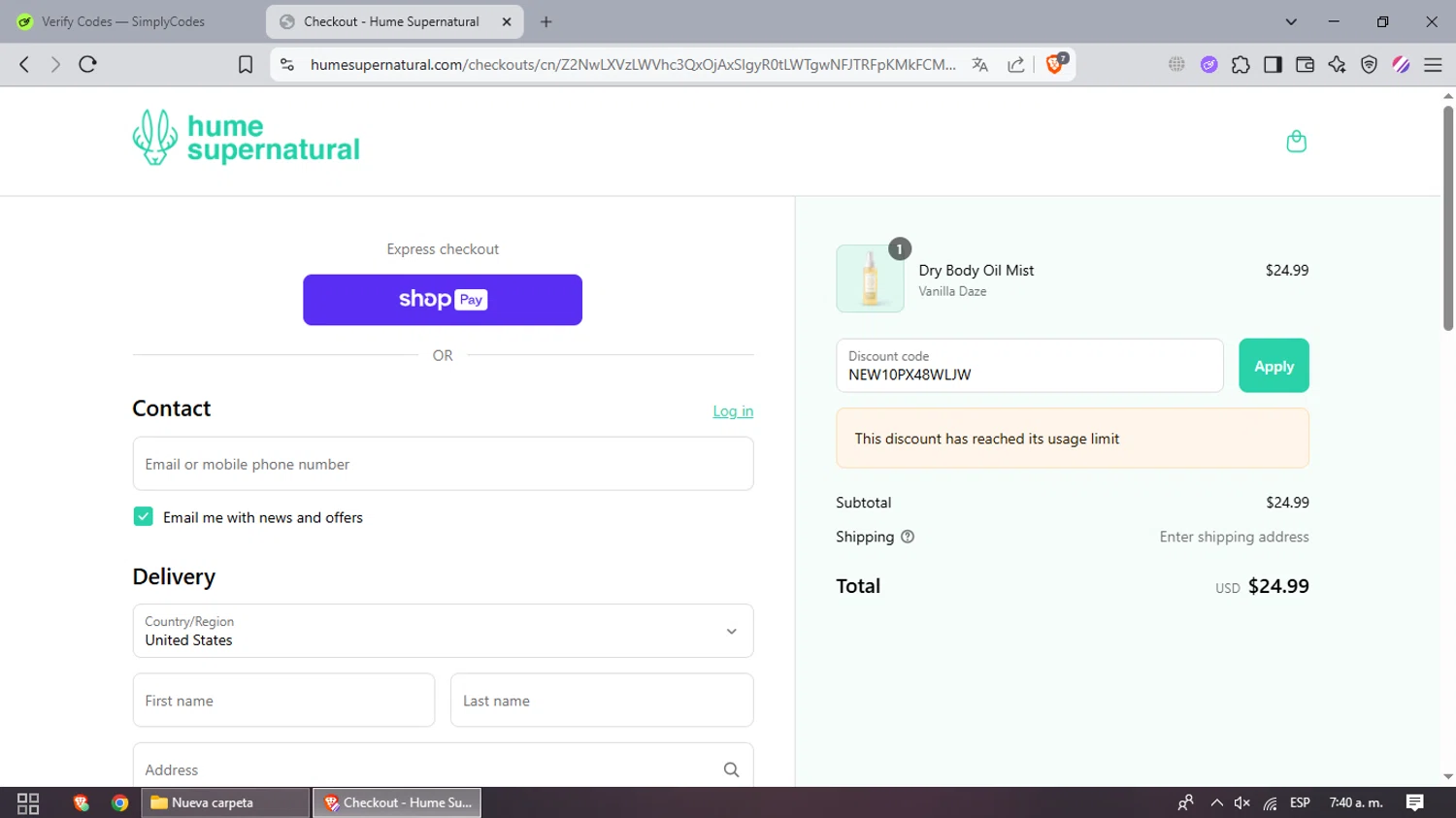Click the Dry Body Oil Mist product name

(x=976, y=271)
